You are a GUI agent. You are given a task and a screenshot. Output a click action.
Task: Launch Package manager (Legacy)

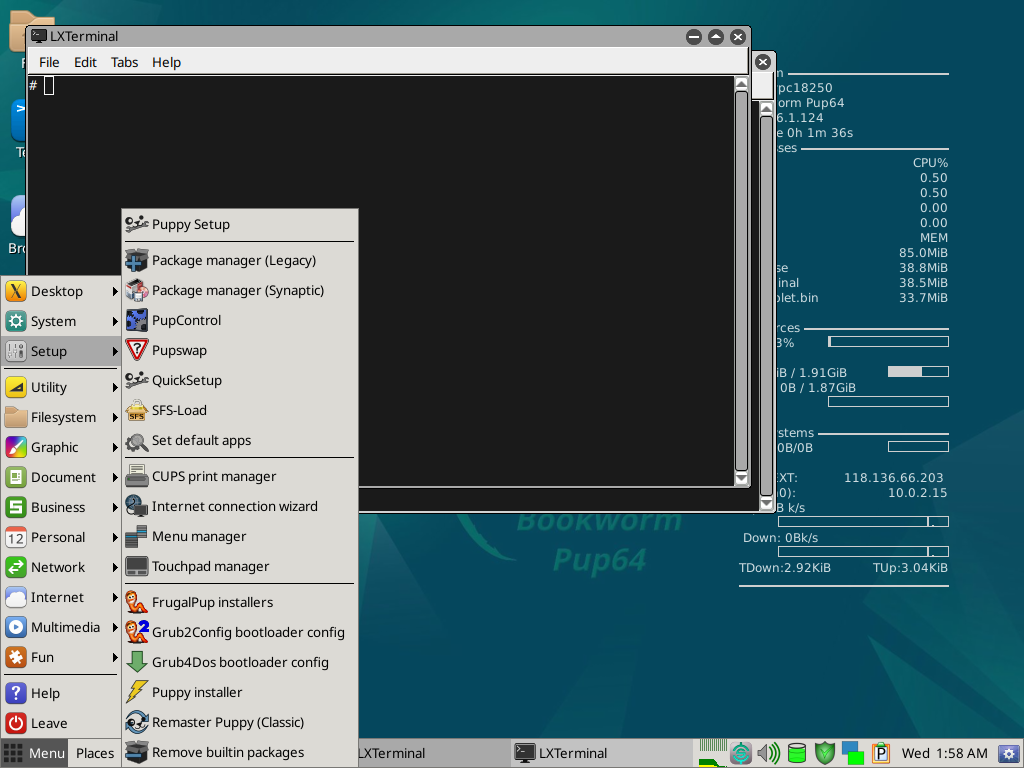[x=240, y=260]
